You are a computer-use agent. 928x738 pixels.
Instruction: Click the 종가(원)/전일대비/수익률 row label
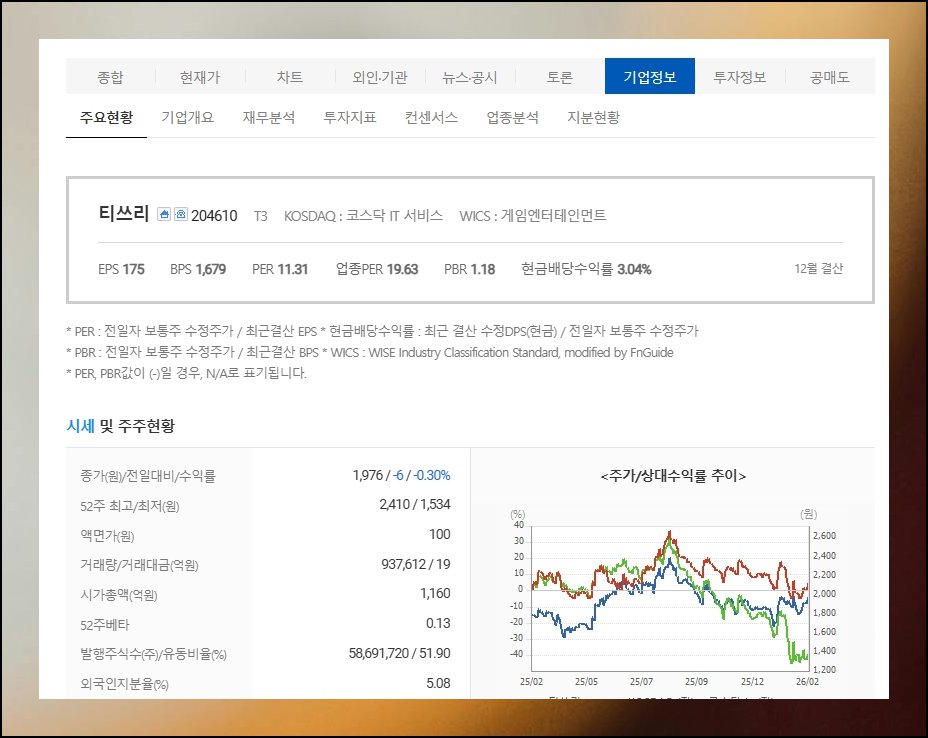coord(148,476)
